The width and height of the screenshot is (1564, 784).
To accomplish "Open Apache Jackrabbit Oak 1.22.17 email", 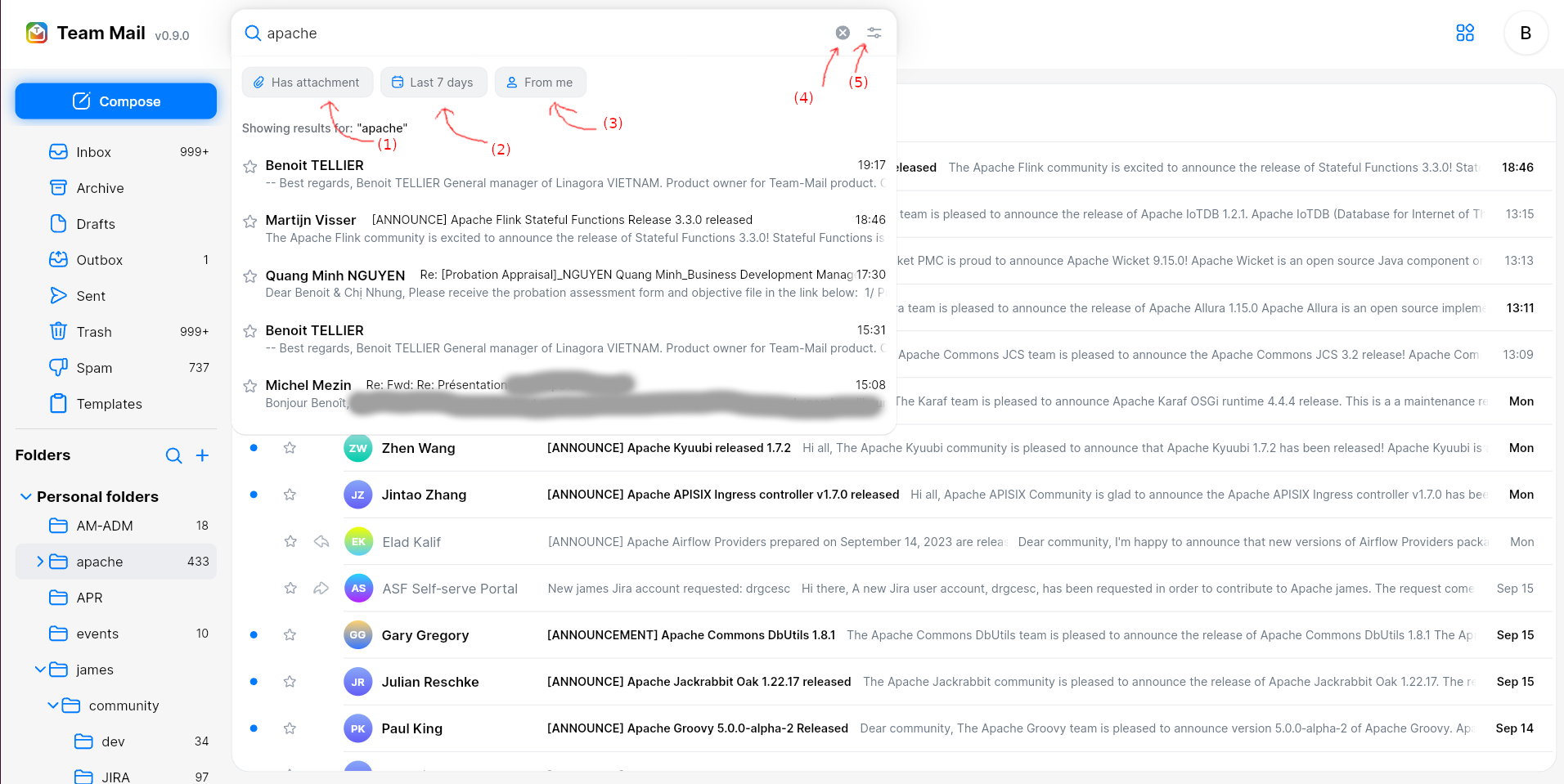I will coord(892,681).
